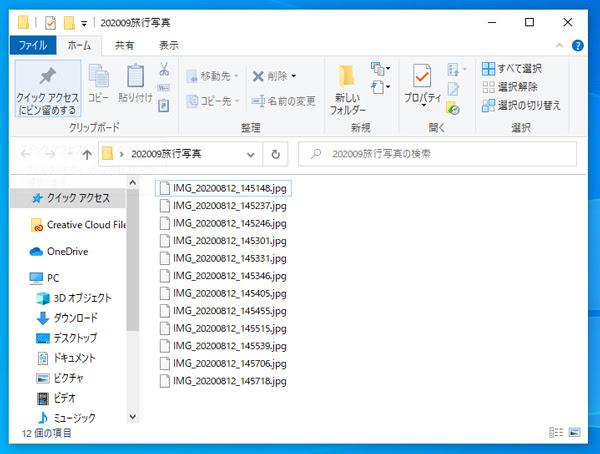Select file IMG_20200812_145301.jpg

coord(223,241)
